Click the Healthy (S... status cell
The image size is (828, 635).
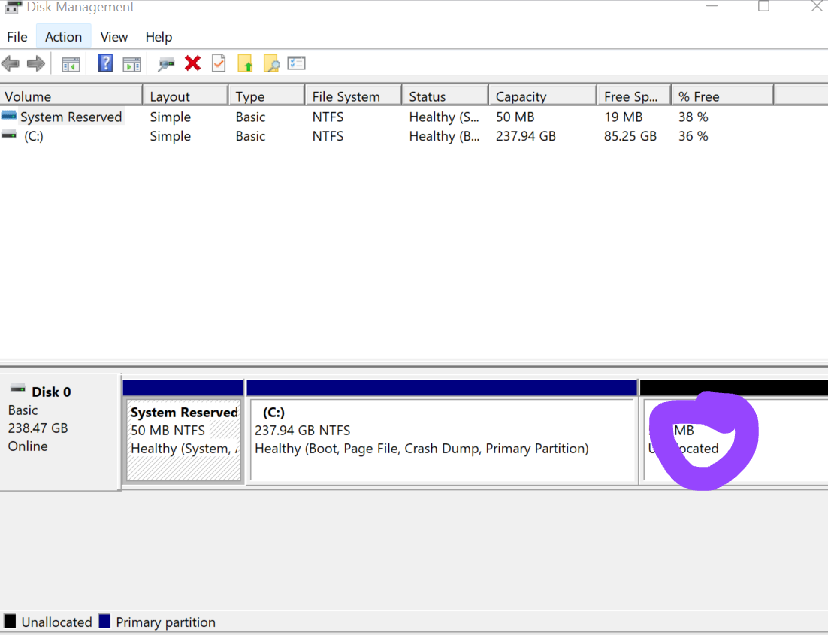click(444, 117)
